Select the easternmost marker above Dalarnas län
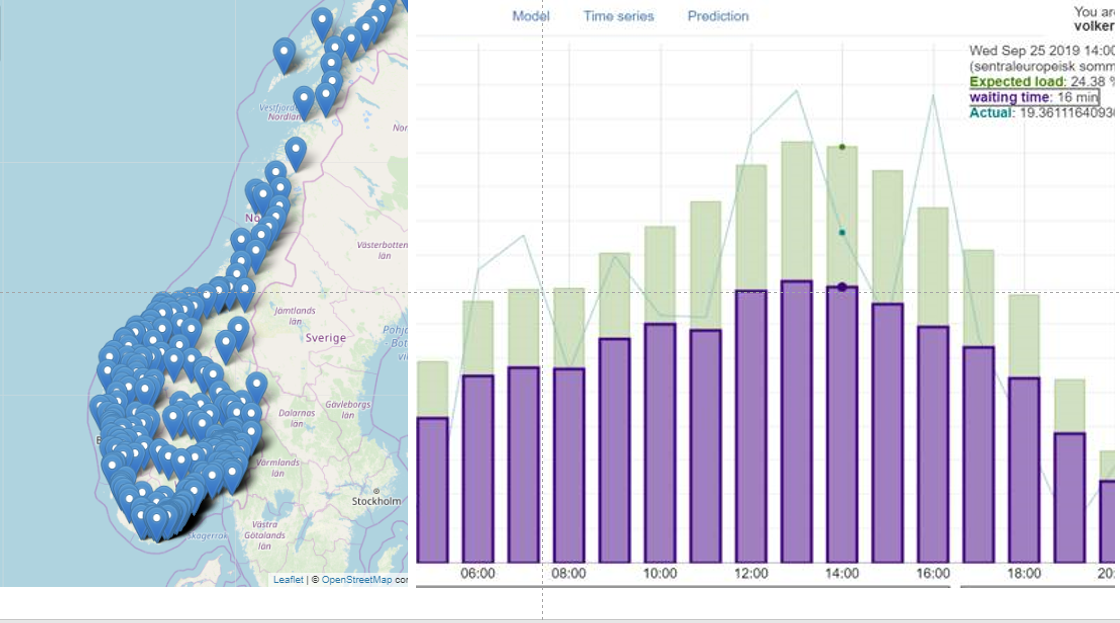 click(256, 388)
